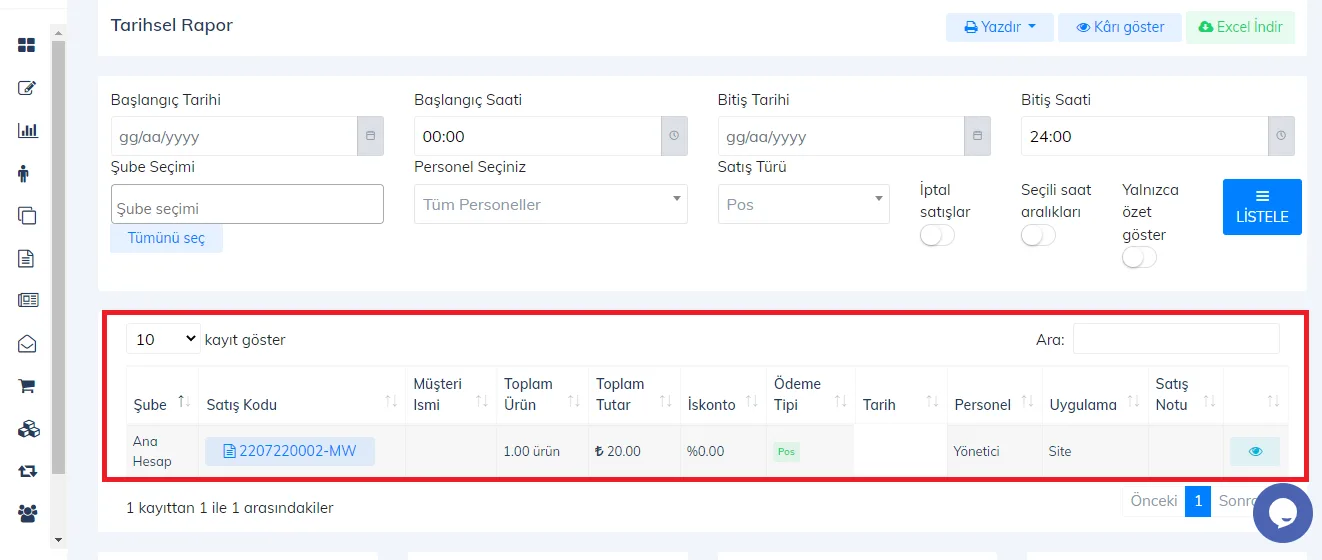1322x560 pixels.
Task: Open sale code 2207220002-MW link
Action: (x=290, y=451)
